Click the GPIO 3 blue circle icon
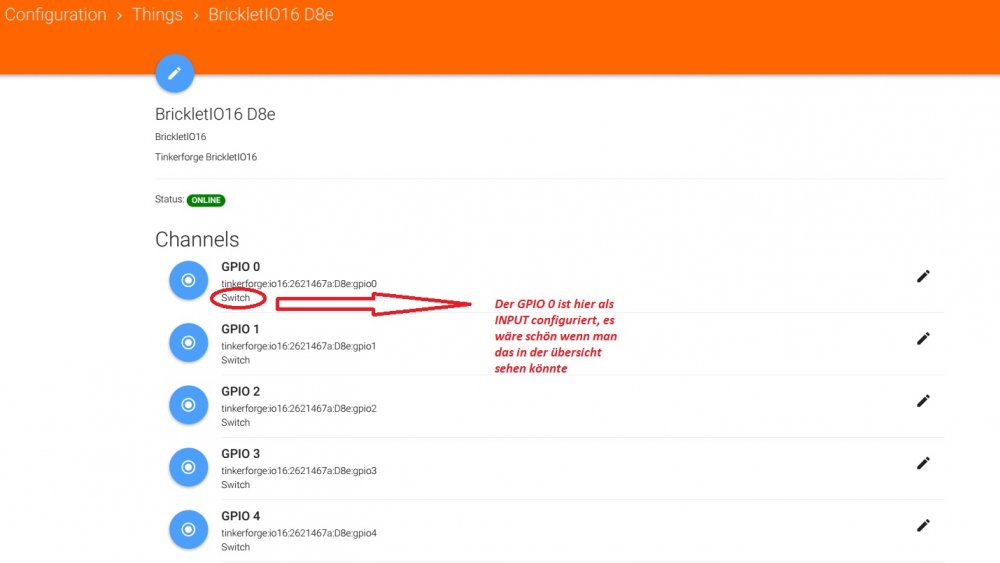The height and width of the screenshot is (563, 1000). point(188,467)
